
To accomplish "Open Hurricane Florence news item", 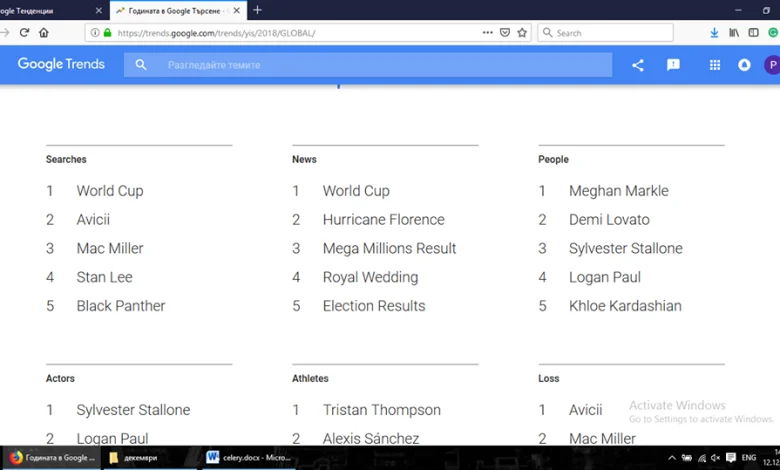I will tap(384, 219).
